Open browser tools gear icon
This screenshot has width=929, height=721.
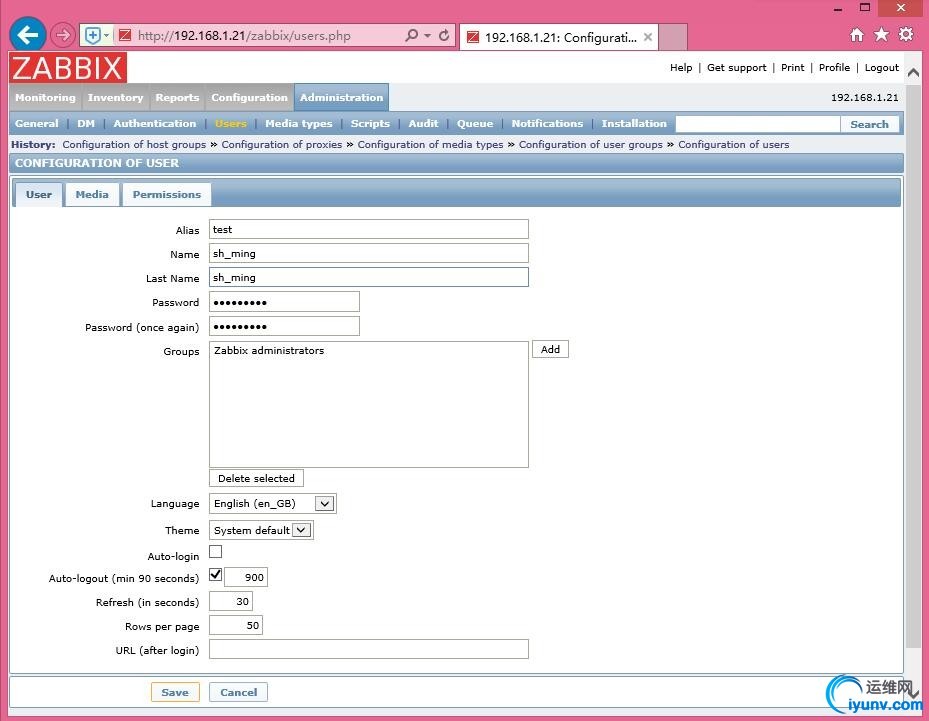click(x=906, y=34)
